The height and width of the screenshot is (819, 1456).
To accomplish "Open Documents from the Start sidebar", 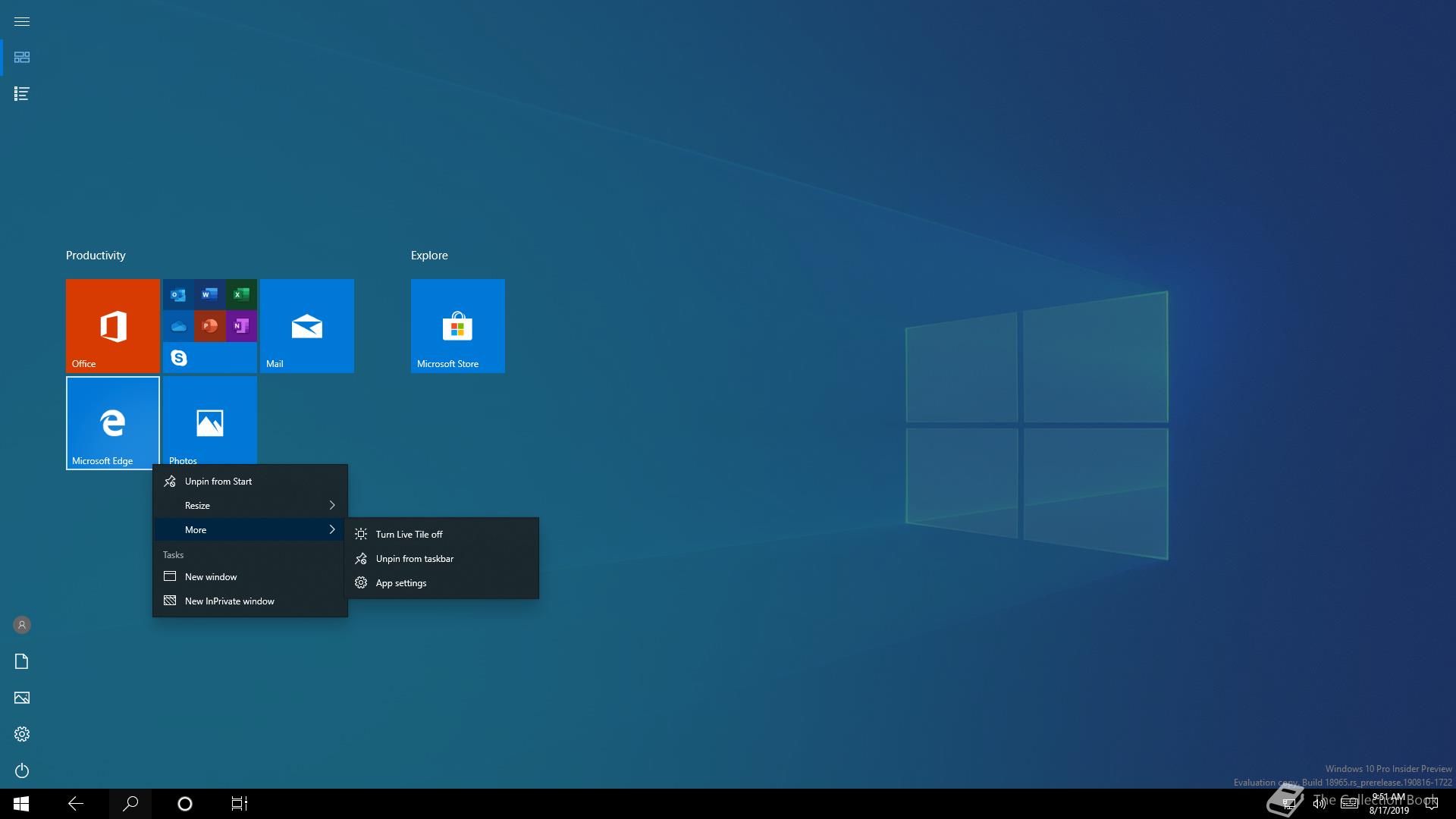I will pos(22,661).
